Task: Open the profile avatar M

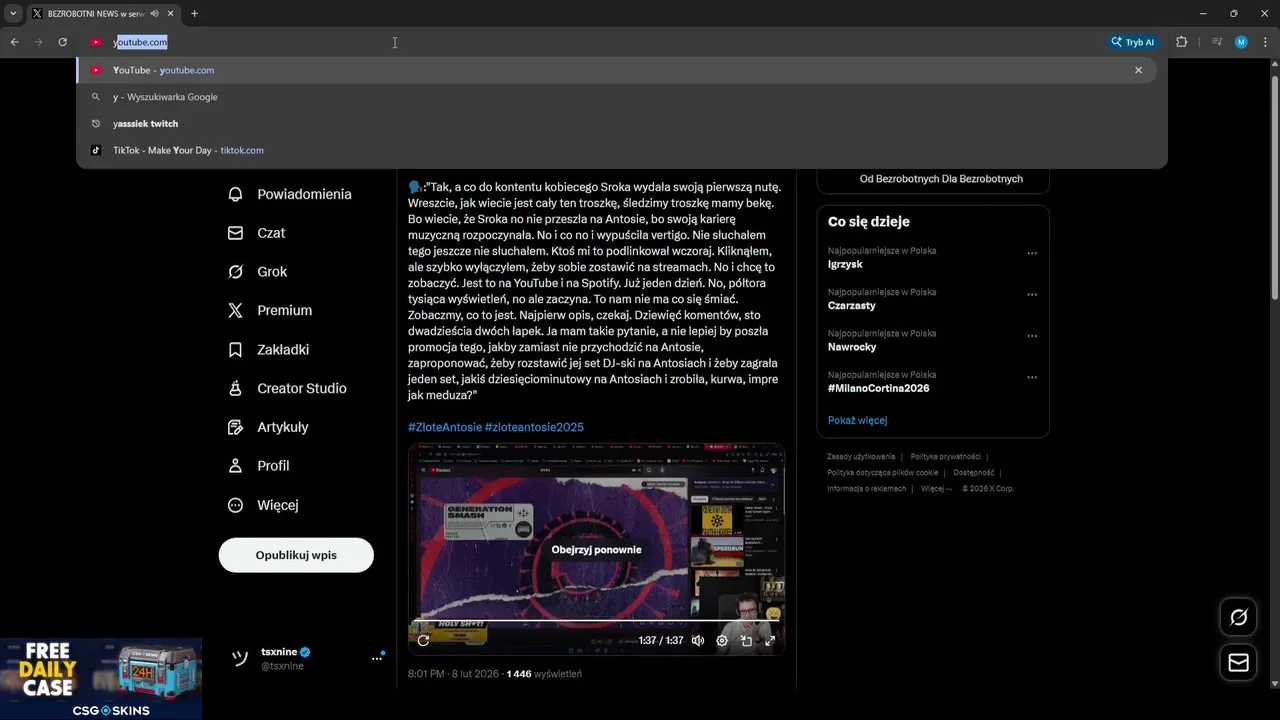Action: click(1241, 42)
